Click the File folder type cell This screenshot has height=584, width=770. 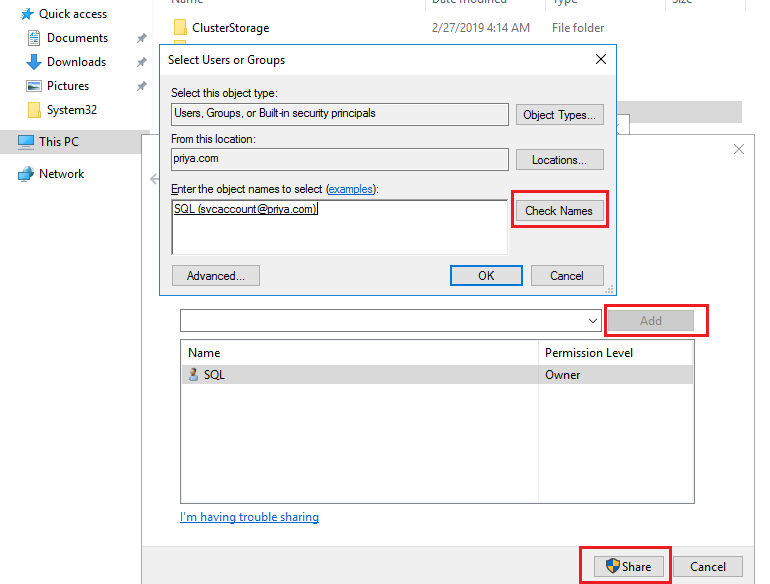tap(578, 28)
